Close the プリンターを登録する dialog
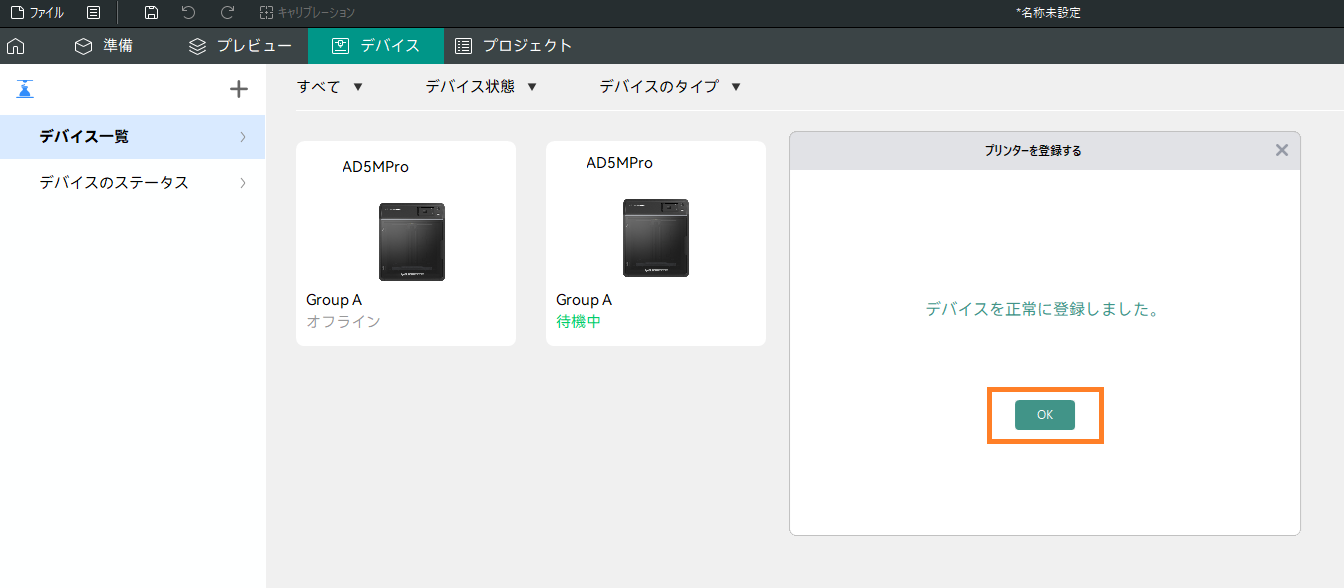 click(x=1282, y=150)
